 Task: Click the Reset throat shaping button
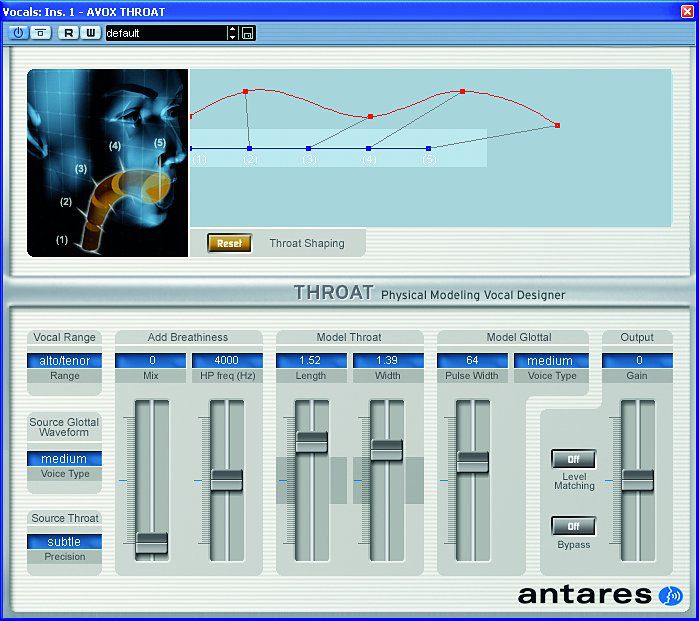(229, 243)
